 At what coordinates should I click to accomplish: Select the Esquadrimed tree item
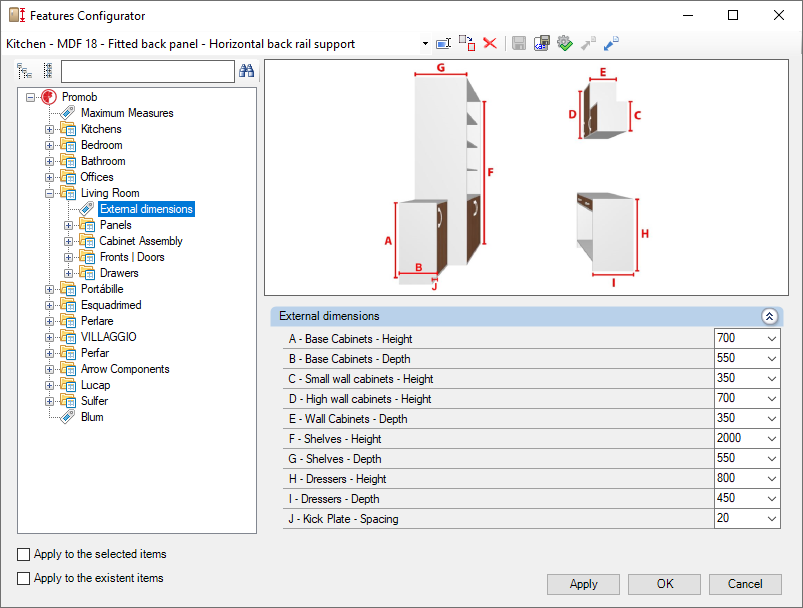click(111, 305)
